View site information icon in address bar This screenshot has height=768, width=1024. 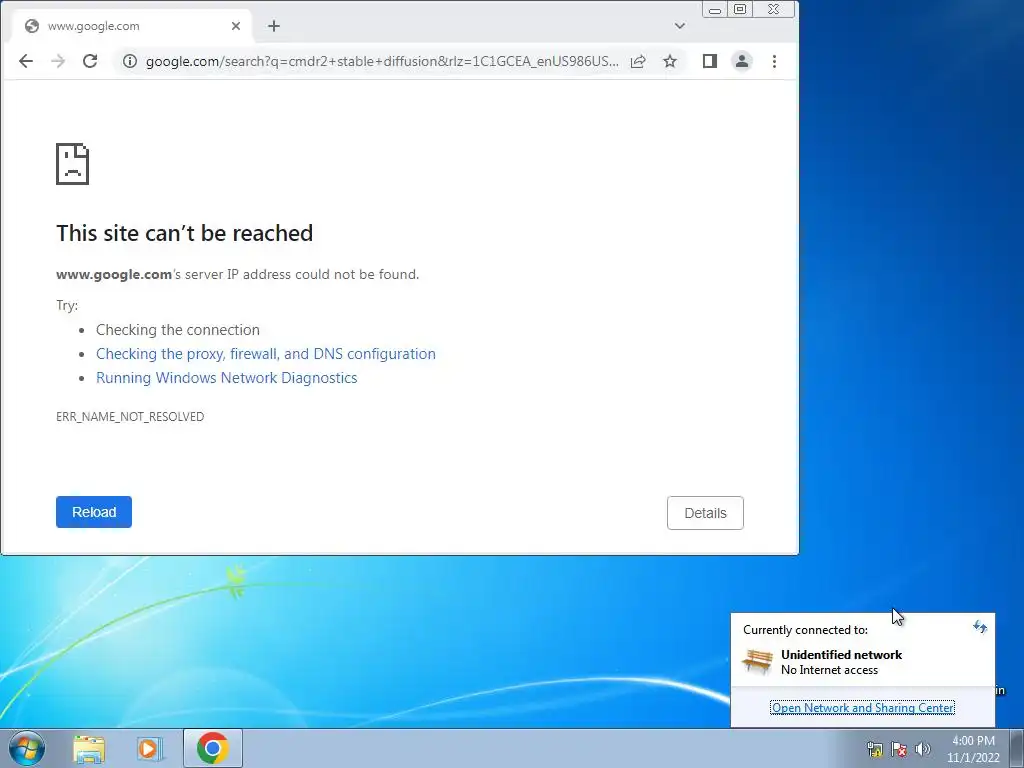tap(130, 61)
